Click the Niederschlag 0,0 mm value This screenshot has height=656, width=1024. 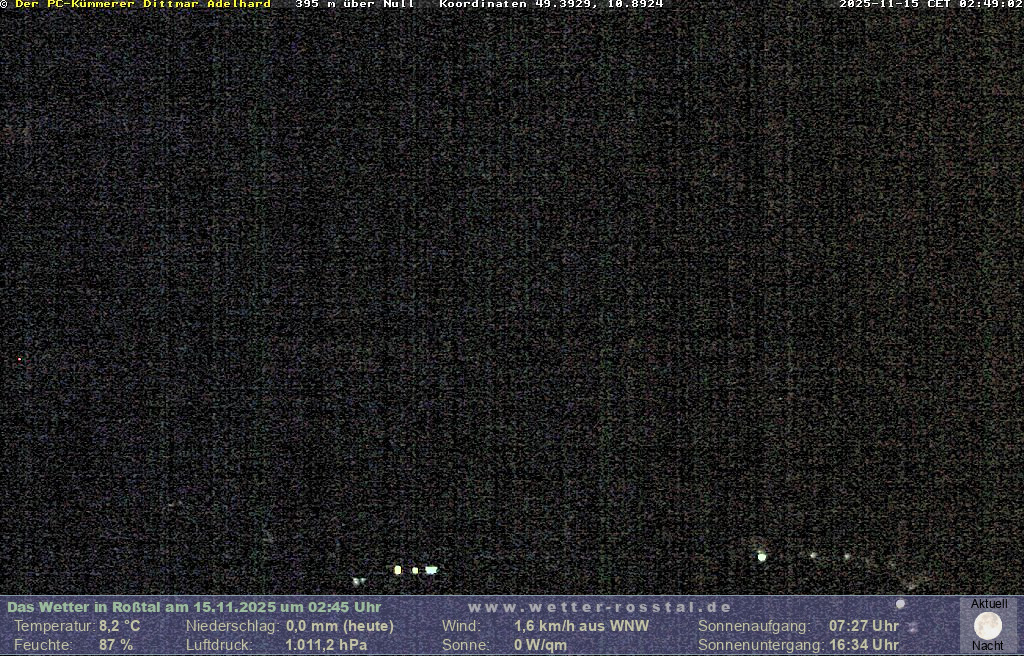click(340, 626)
